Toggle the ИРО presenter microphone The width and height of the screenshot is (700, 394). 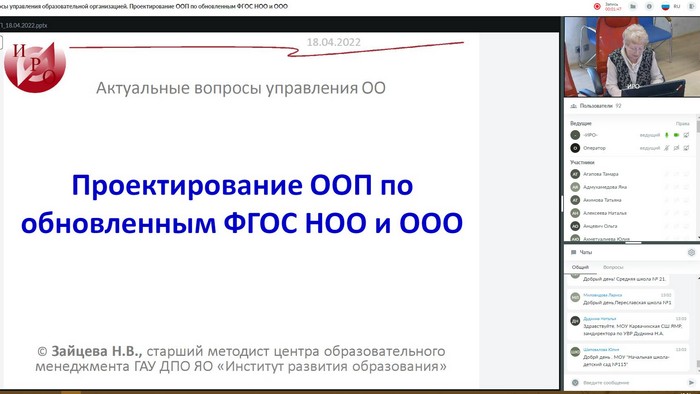(x=667, y=135)
